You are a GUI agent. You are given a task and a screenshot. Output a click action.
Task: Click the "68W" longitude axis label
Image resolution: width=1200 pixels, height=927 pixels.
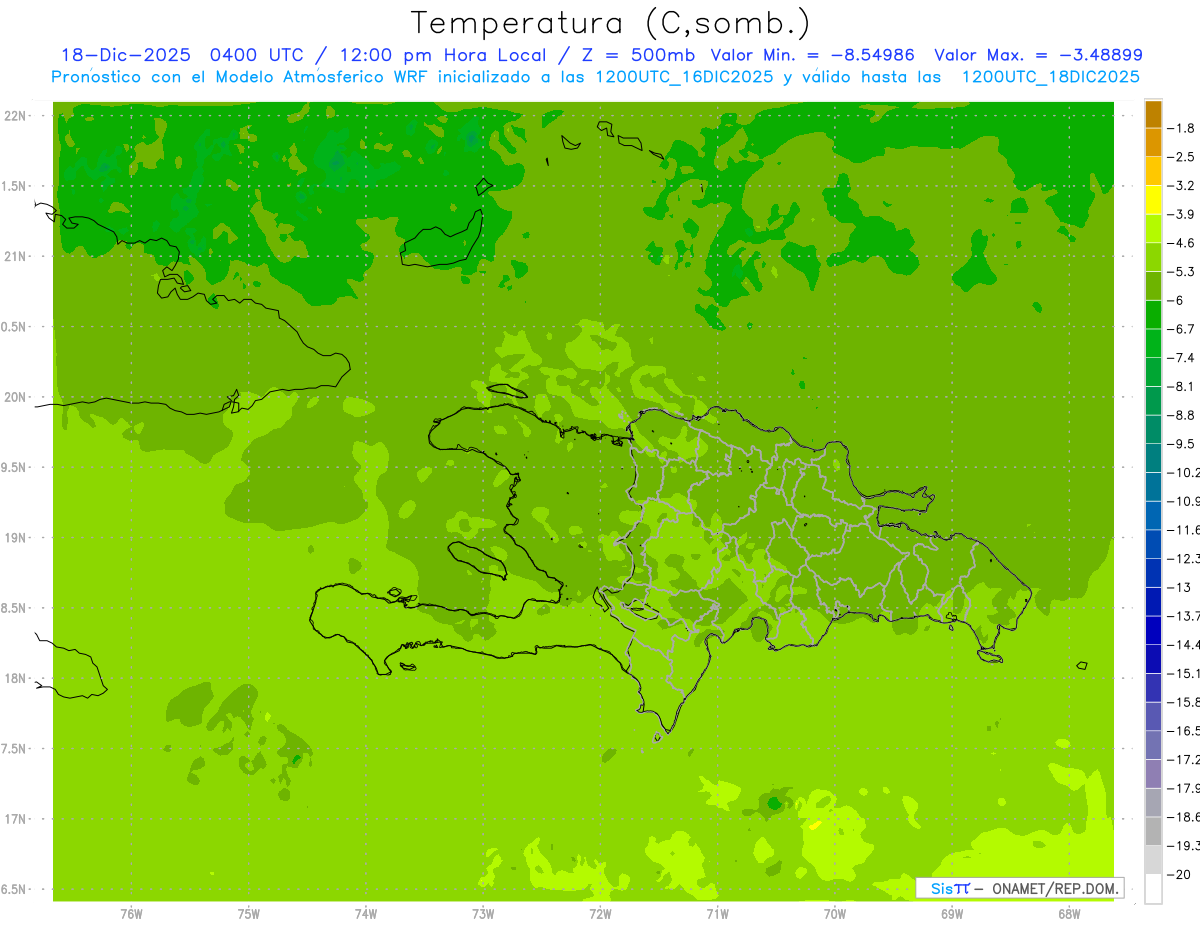coord(1069,914)
